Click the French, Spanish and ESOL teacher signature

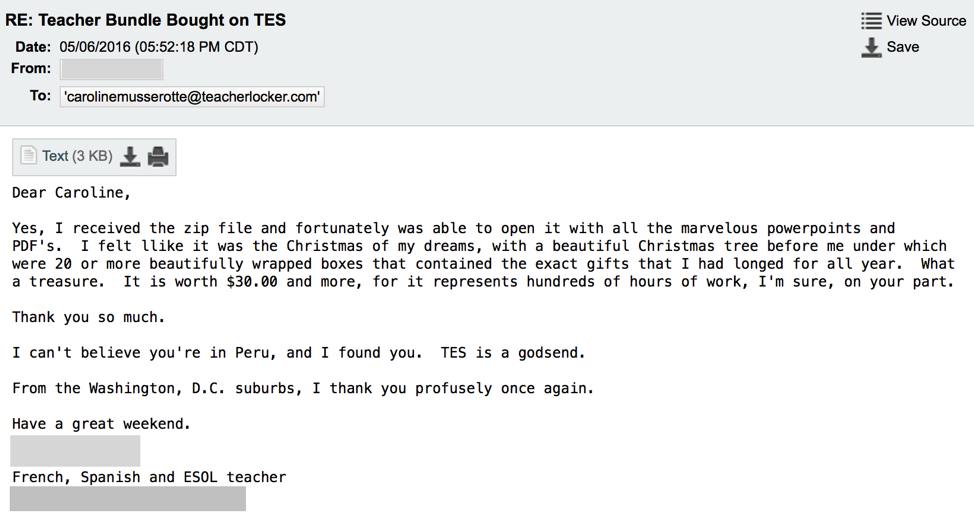point(149,477)
